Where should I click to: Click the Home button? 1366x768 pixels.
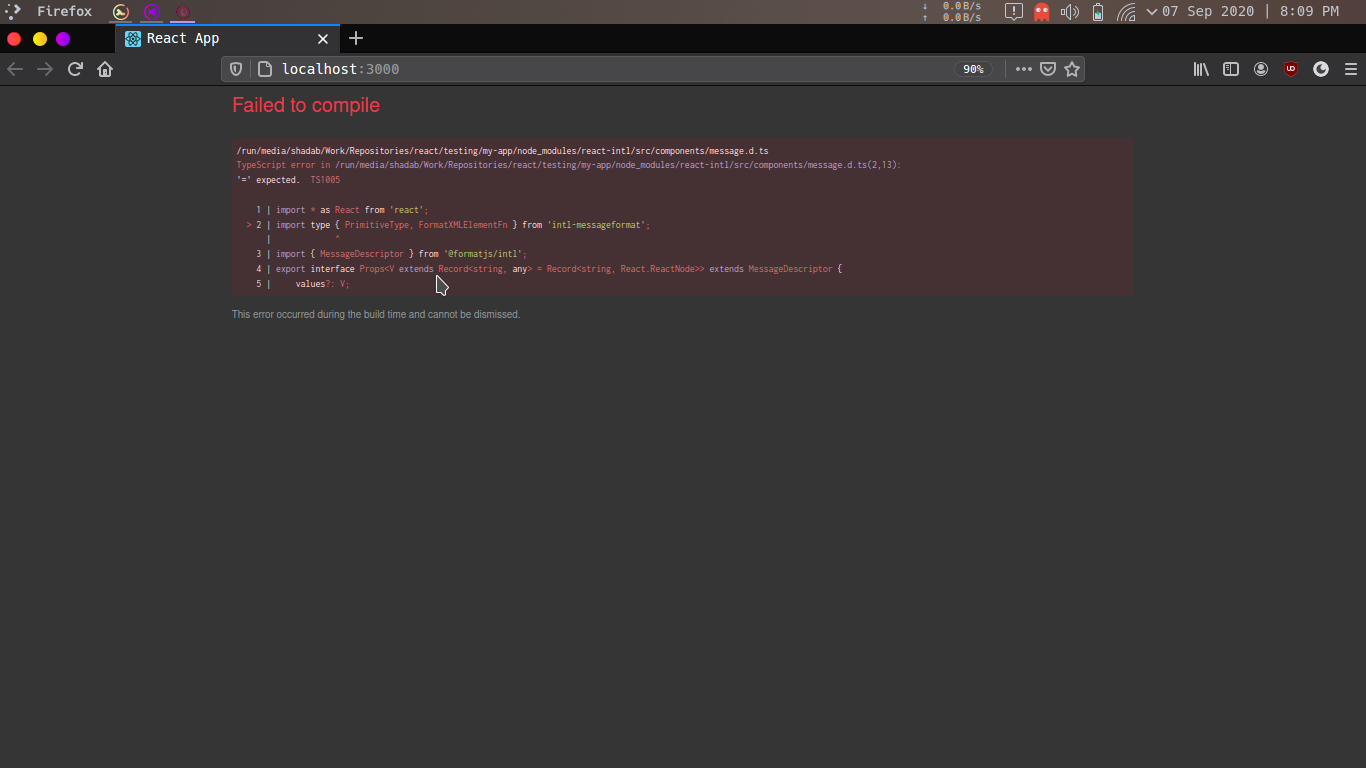pos(105,69)
